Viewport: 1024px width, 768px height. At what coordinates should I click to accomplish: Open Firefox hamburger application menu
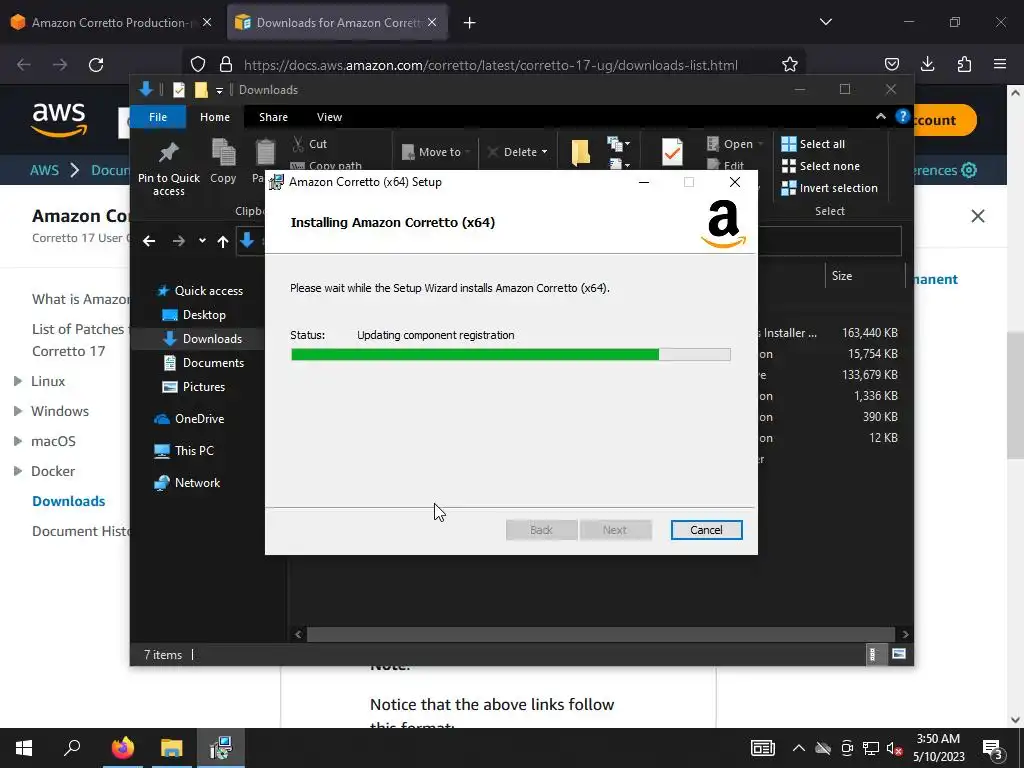tap(1000, 64)
